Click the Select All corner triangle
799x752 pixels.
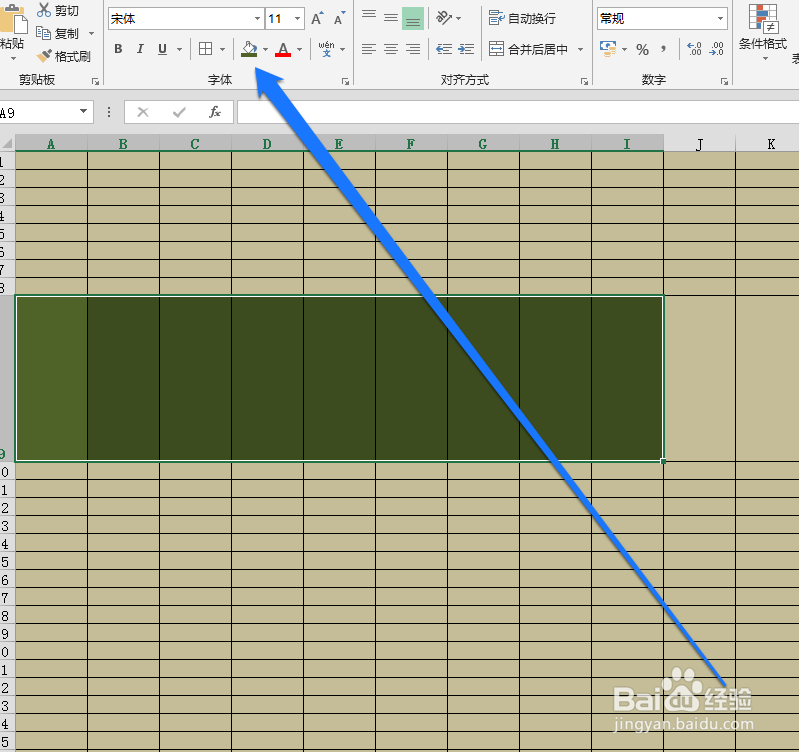point(7,143)
